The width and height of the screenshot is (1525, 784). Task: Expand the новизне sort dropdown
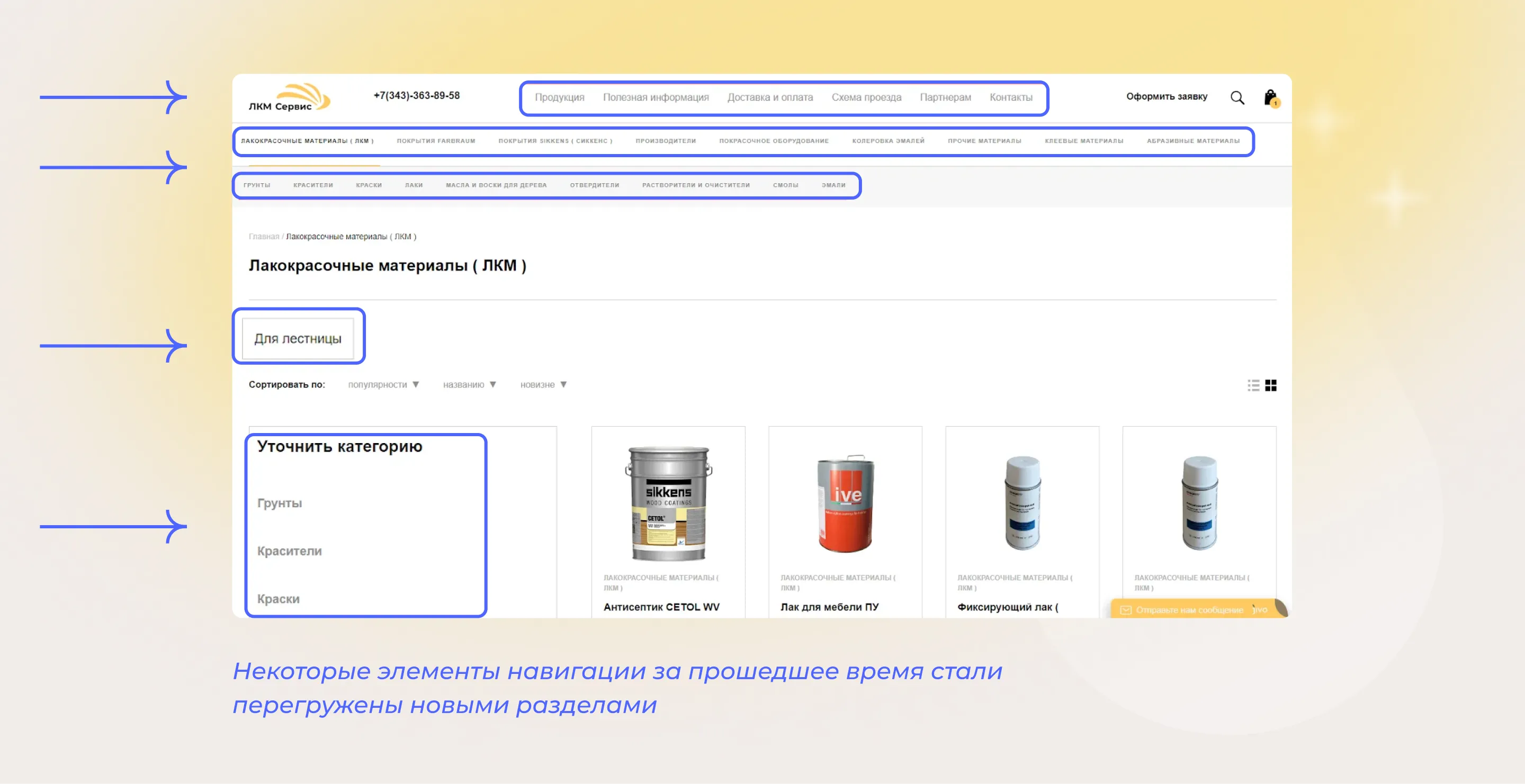coord(543,384)
